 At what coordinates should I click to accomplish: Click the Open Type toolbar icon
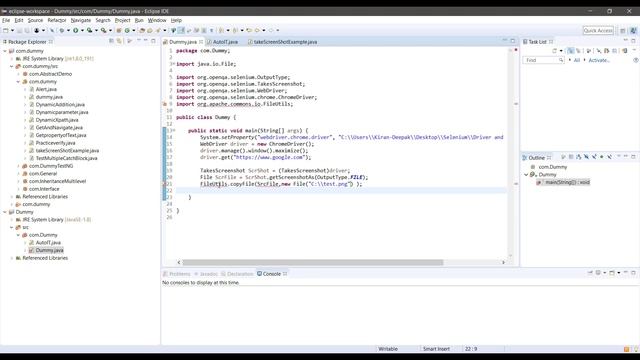tap(142, 30)
